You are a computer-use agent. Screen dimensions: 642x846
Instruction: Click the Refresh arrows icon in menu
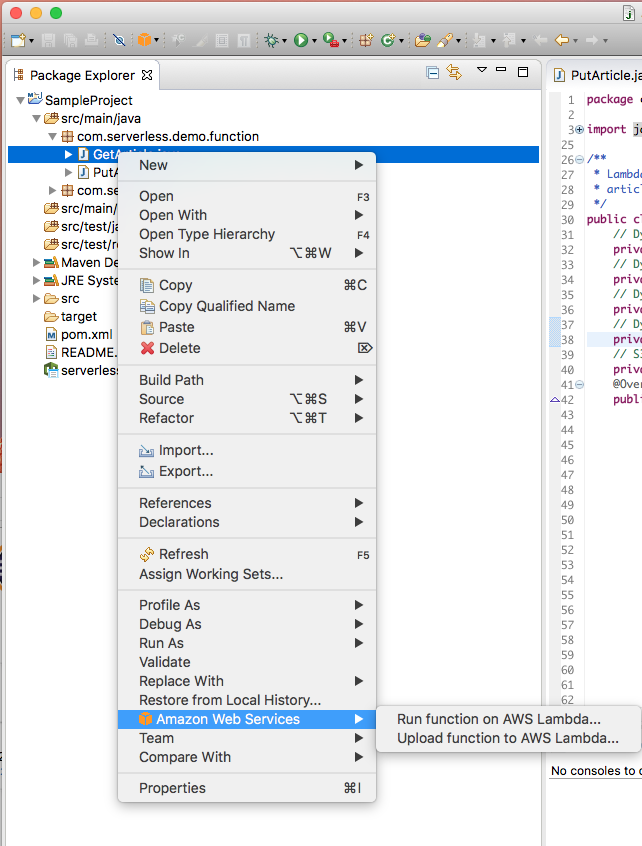(x=147, y=554)
